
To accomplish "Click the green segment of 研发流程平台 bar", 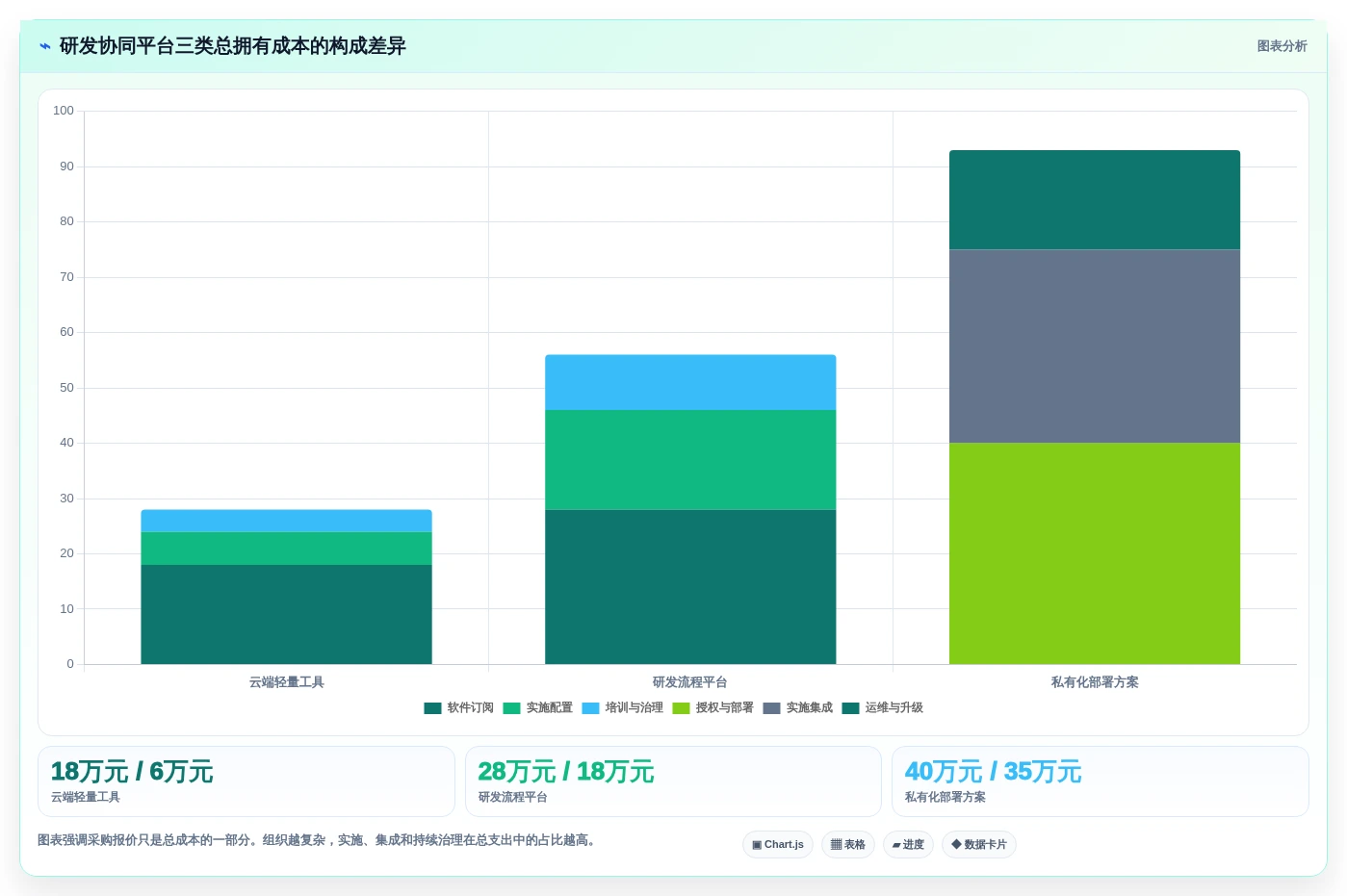I will 690,460.
